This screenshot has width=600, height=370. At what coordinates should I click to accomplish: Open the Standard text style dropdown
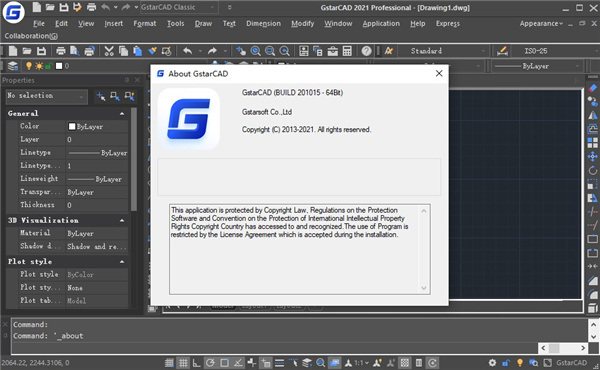click(443, 51)
